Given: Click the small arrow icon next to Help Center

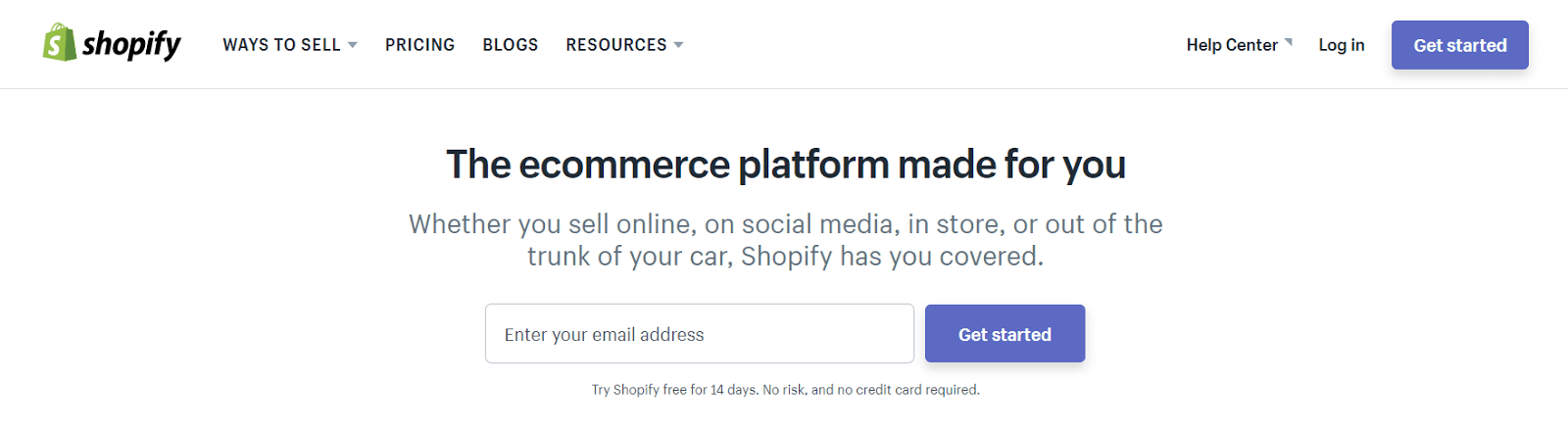Looking at the screenshot, I should (x=1289, y=42).
